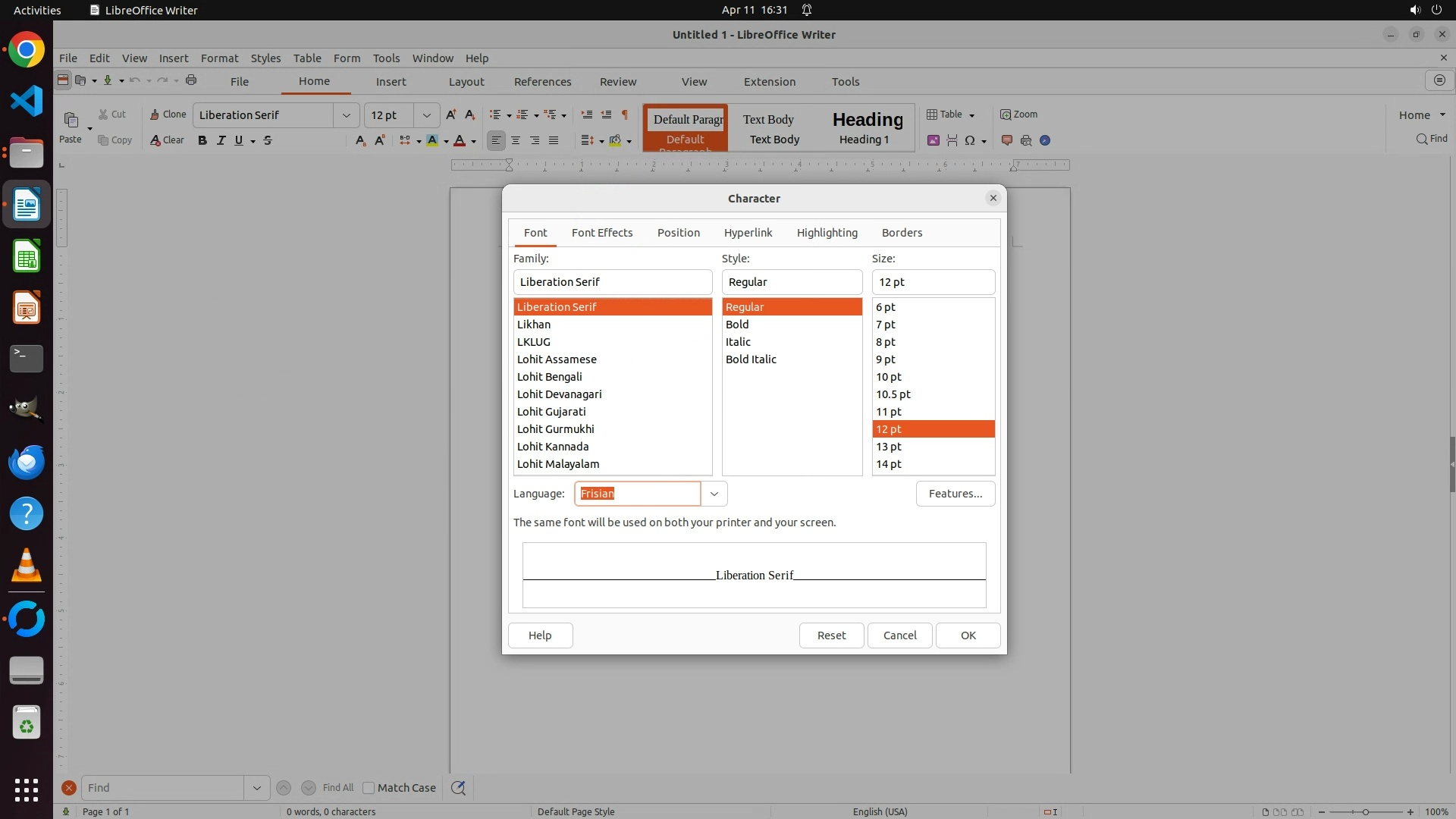Expand the Language dropdown arrow
The height and width of the screenshot is (819, 1456).
click(x=714, y=494)
